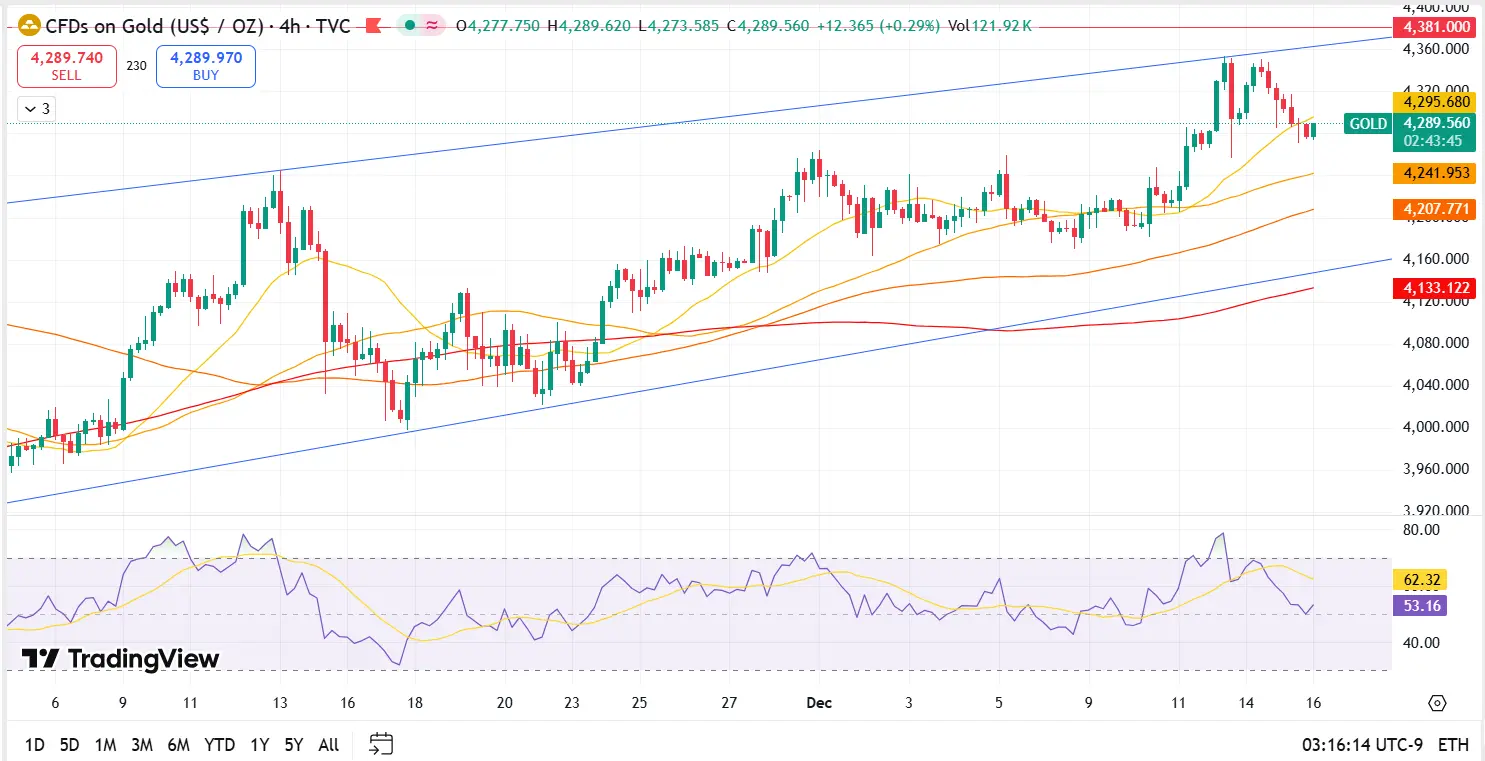Select the YTD range tab
The image size is (1485, 761).
(x=220, y=744)
